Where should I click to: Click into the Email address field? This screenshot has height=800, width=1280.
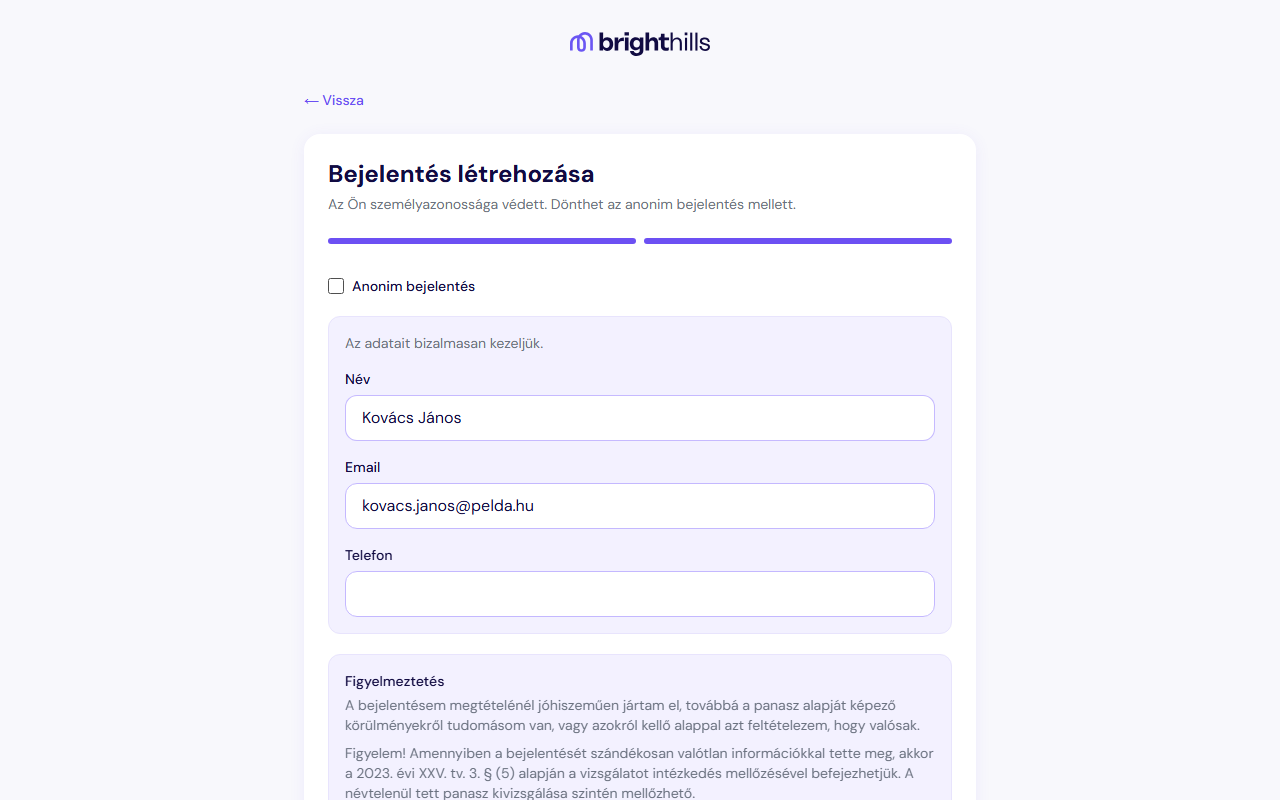[x=640, y=506]
